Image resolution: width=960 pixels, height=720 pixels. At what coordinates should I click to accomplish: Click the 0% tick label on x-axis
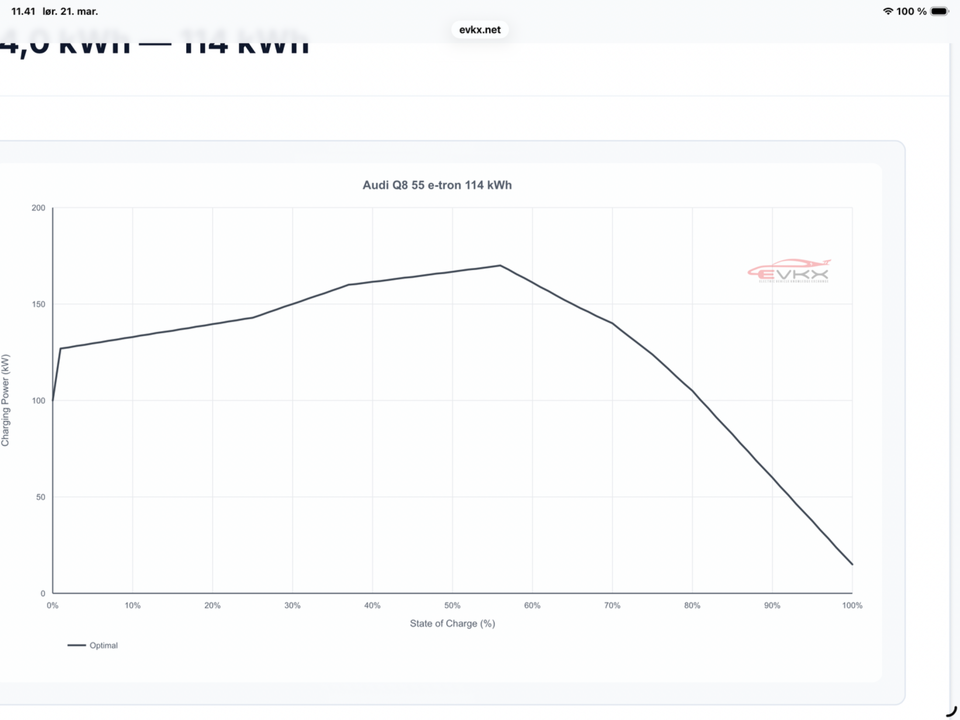coord(52,605)
